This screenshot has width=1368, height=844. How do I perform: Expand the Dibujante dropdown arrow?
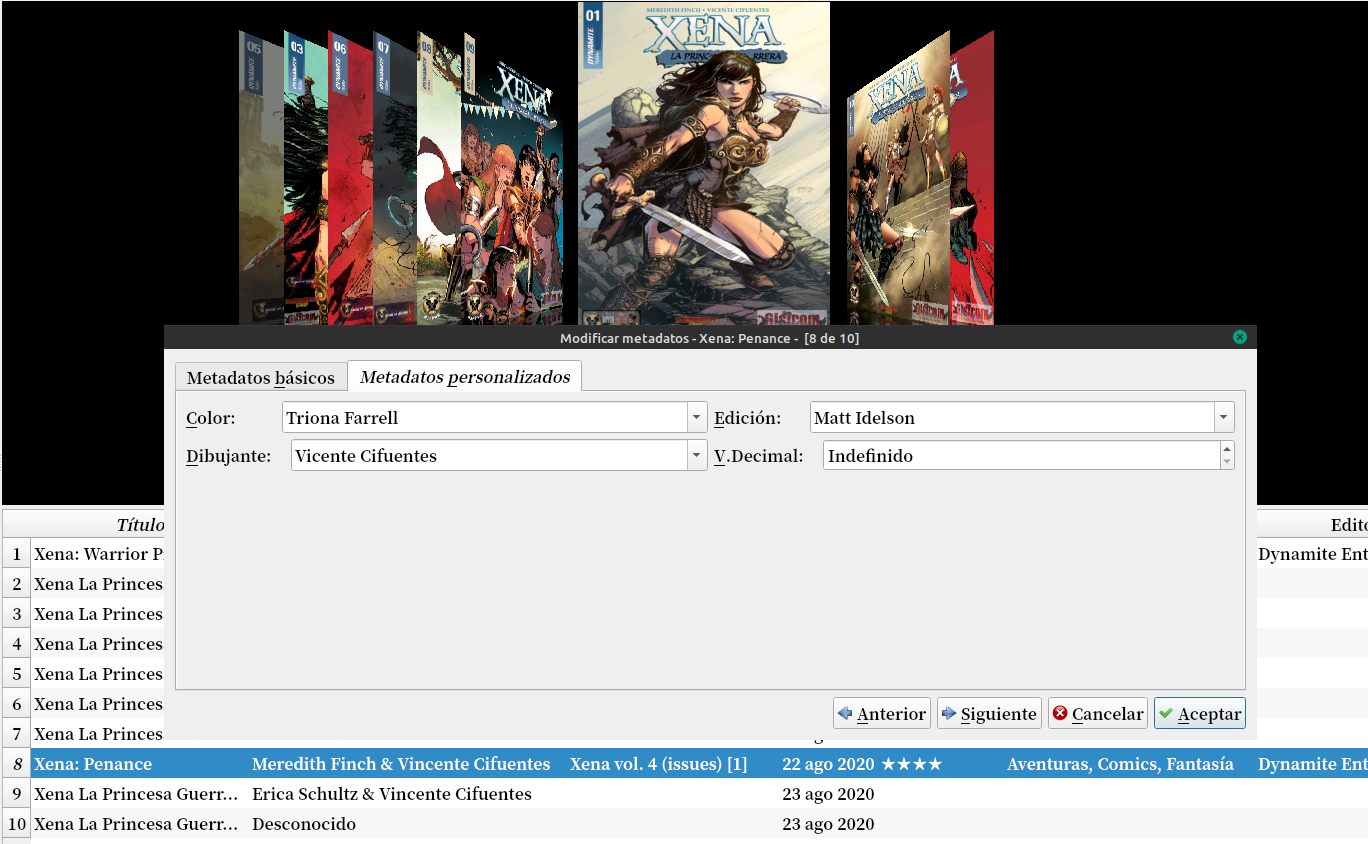[x=697, y=455]
